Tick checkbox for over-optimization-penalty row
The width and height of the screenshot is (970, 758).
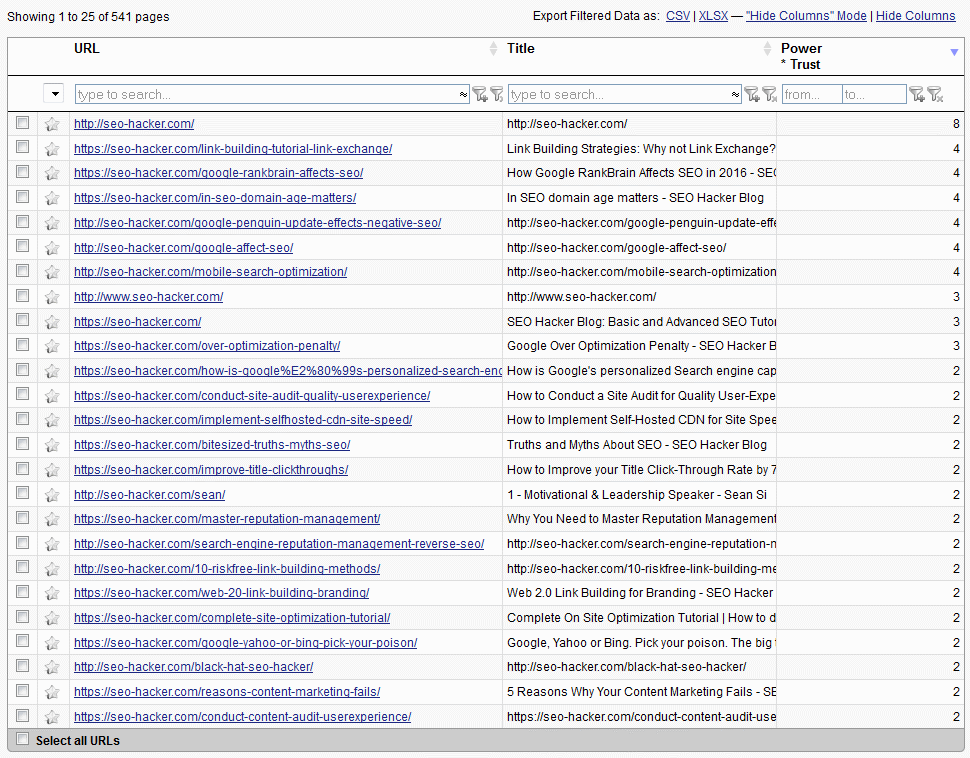23,346
